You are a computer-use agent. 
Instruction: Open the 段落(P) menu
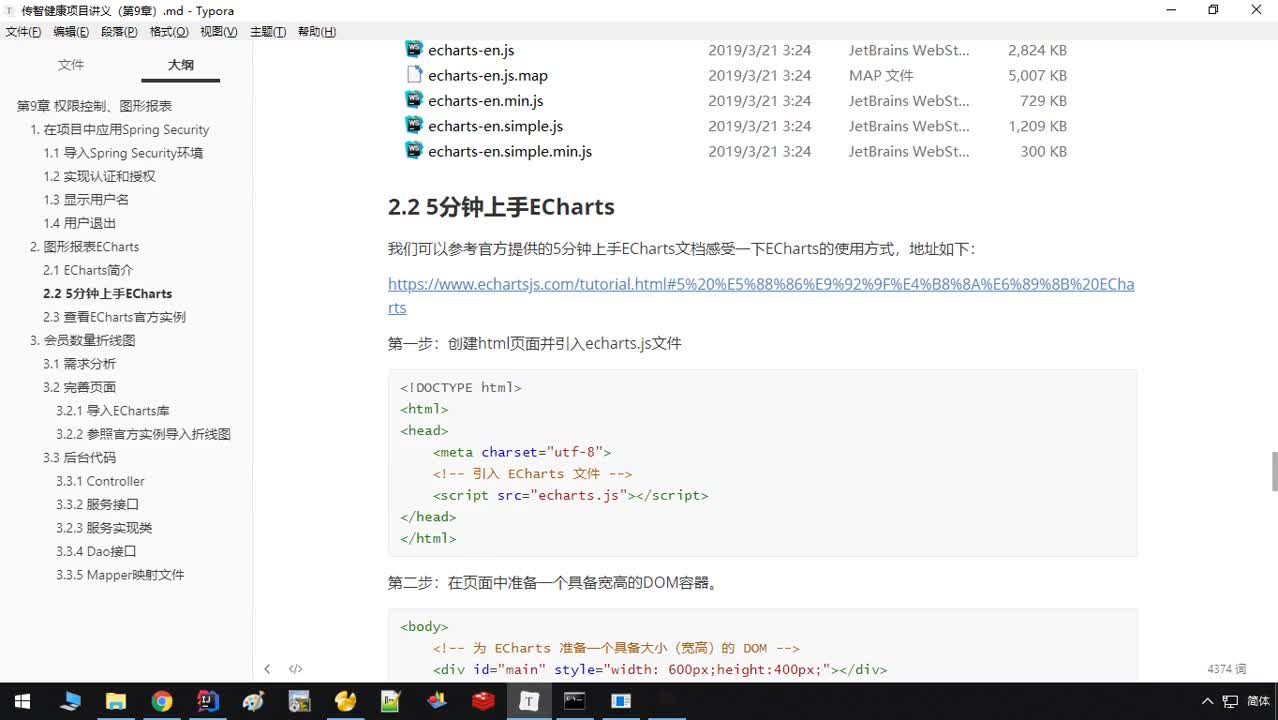(x=119, y=32)
